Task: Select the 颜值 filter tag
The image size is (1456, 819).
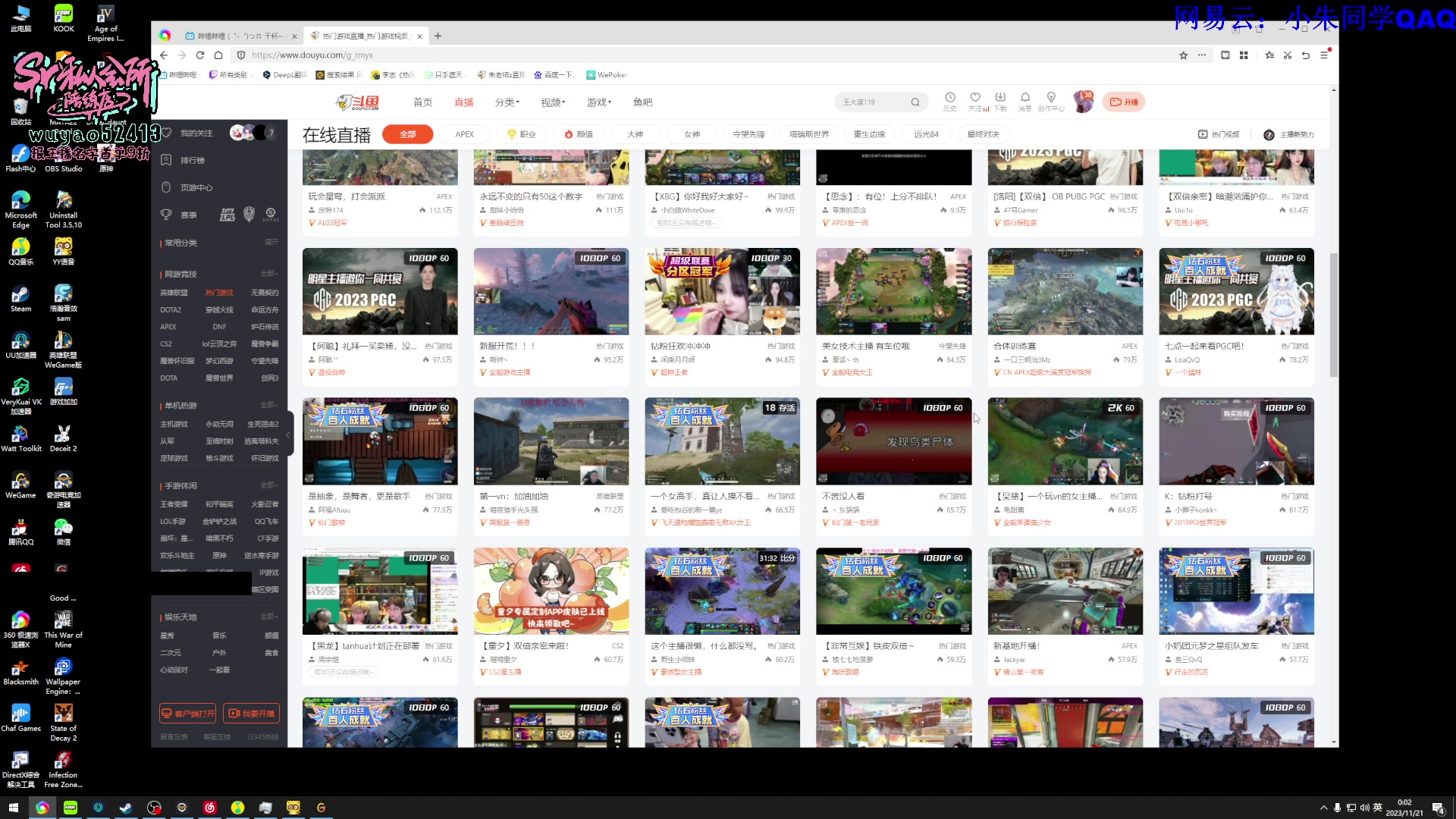Action: 579,134
